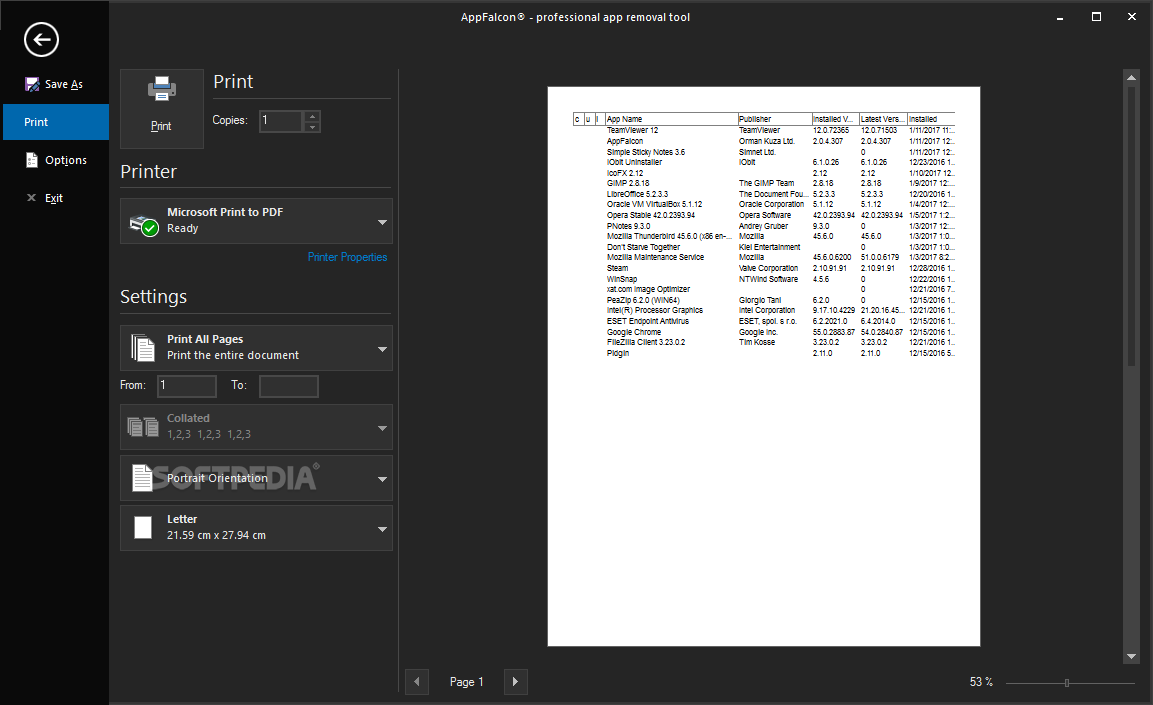Image resolution: width=1153 pixels, height=705 pixels.
Task: Click the Ready printer status text
Action: click(x=182, y=229)
